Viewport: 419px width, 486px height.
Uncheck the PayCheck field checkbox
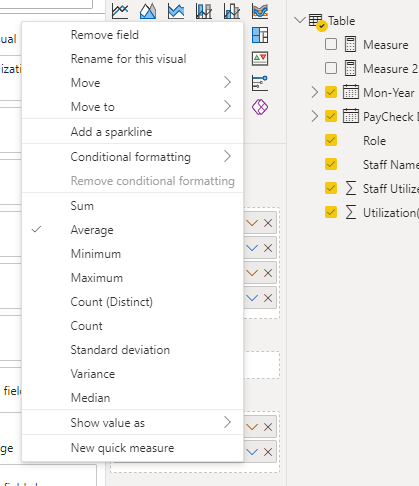pos(331,116)
